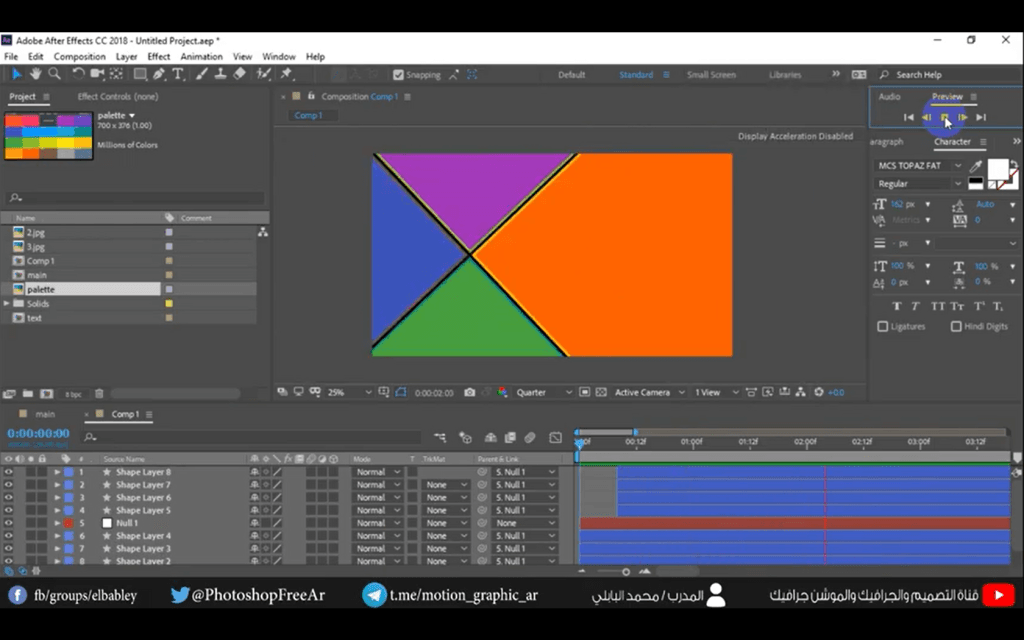Click the snapshot camera icon in viewer
The height and width of the screenshot is (640, 1024).
(470, 392)
